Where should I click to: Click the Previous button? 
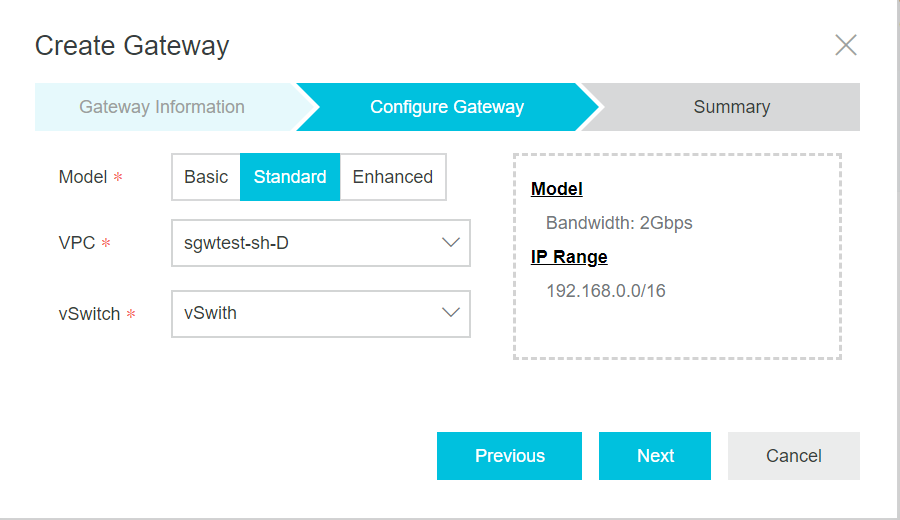click(509, 456)
